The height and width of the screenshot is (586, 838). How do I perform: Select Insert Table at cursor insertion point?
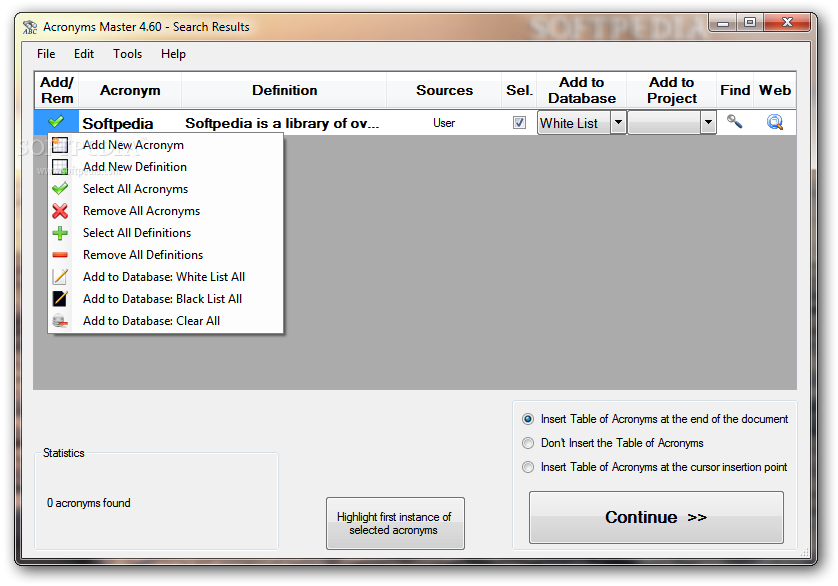click(x=527, y=467)
